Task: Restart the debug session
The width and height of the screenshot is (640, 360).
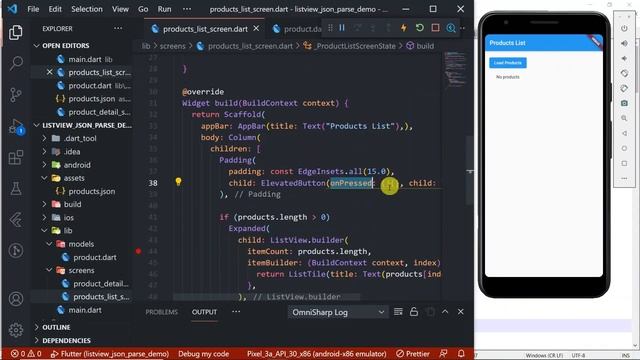Action: [419, 28]
